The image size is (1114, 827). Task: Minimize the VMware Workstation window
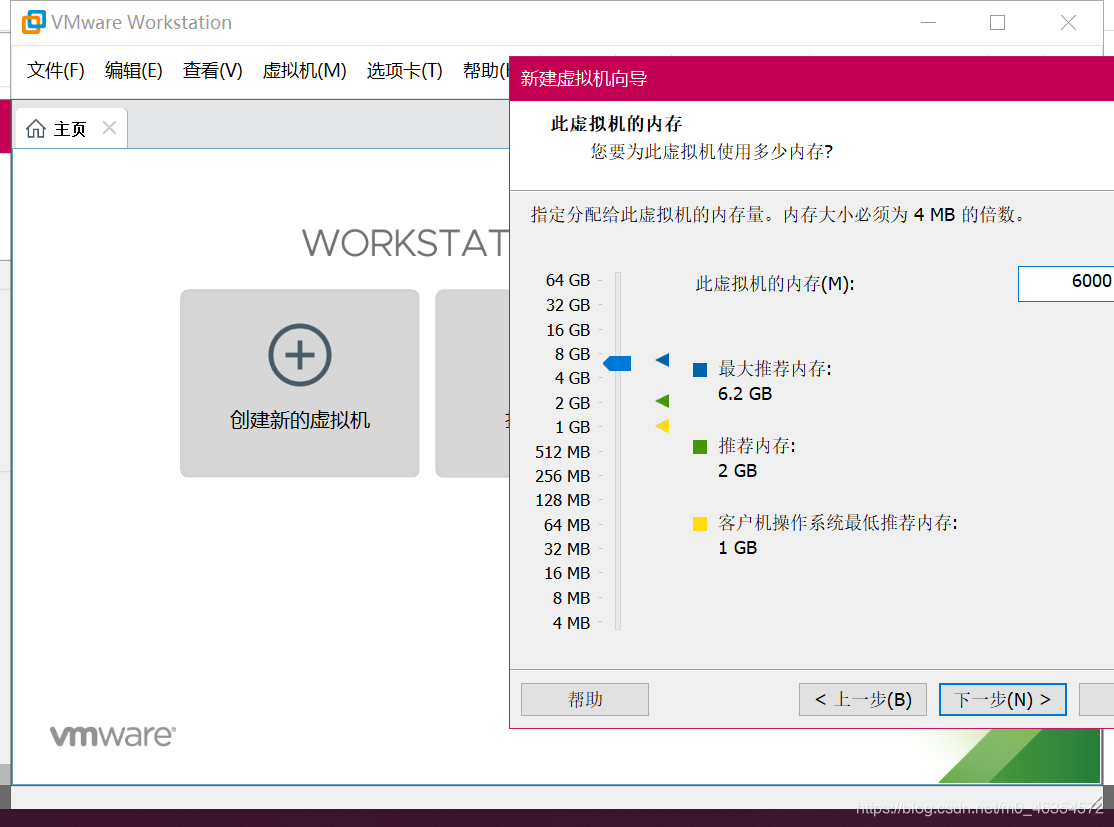tap(928, 23)
